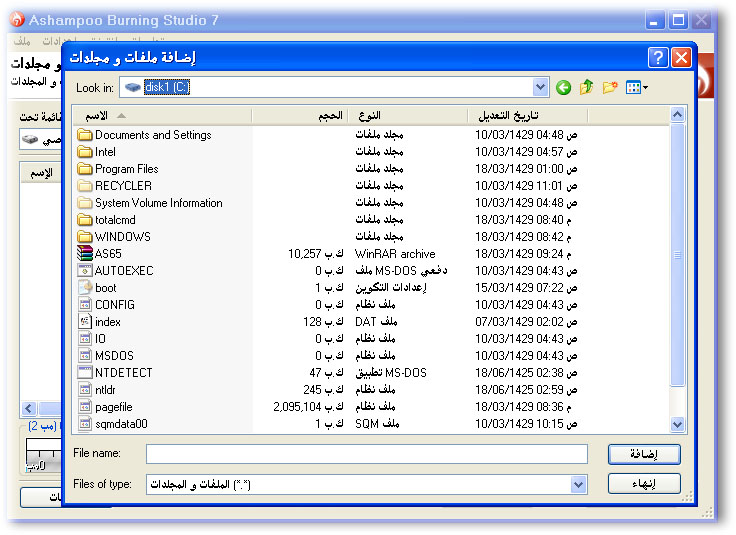736x535 pixels.
Task: Click the disk drive icon in main window
Action: 30,139
